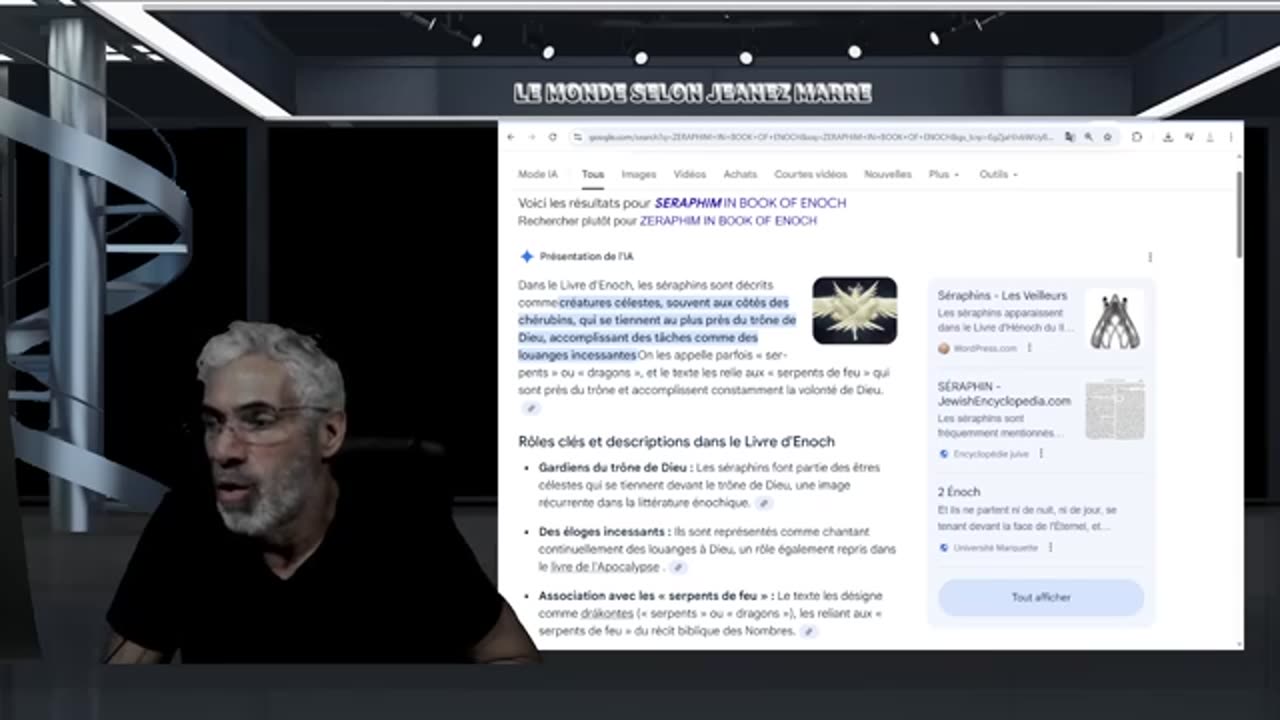
Task: Click the browser back arrow
Action: [511, 137]
